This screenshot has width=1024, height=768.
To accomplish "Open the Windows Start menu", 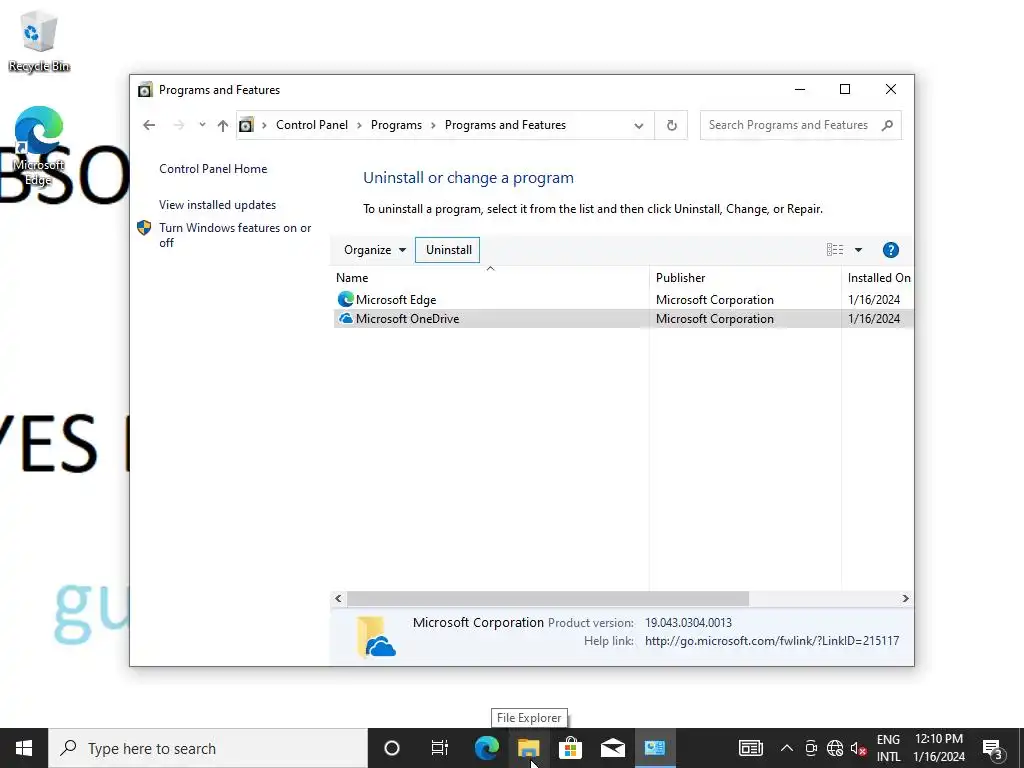I will pyautogui.click(x=24, y=748).
